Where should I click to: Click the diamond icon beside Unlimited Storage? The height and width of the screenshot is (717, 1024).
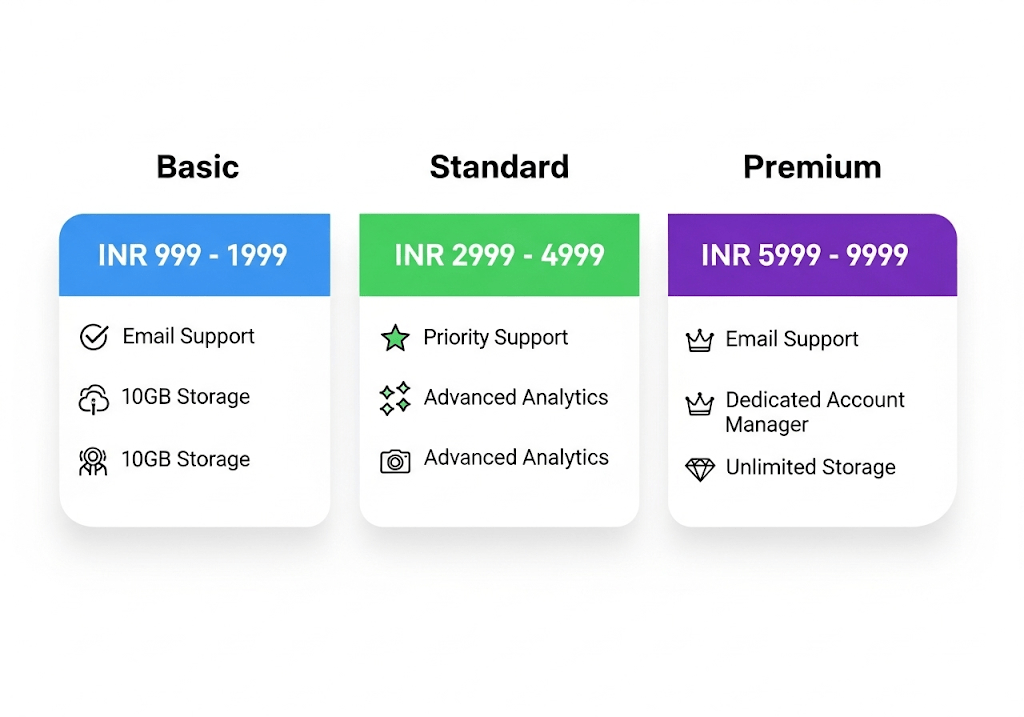pyautogui.click(x=700, y=468)
